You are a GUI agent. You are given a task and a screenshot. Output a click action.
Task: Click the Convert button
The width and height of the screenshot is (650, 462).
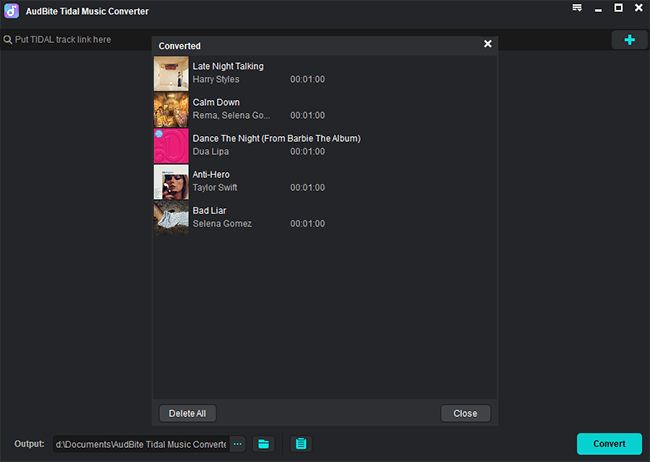coord(609,443)
